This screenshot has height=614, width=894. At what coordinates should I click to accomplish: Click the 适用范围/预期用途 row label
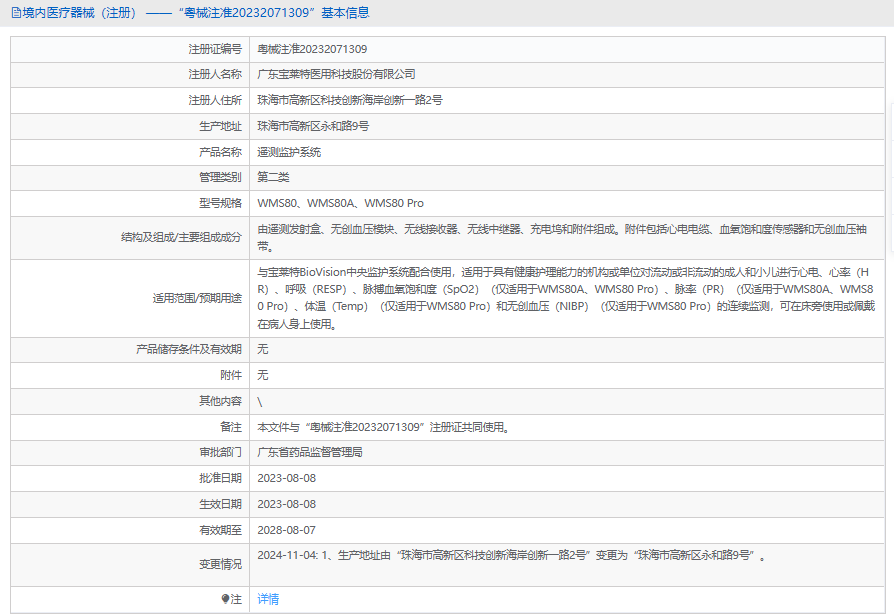click(197, 298)
